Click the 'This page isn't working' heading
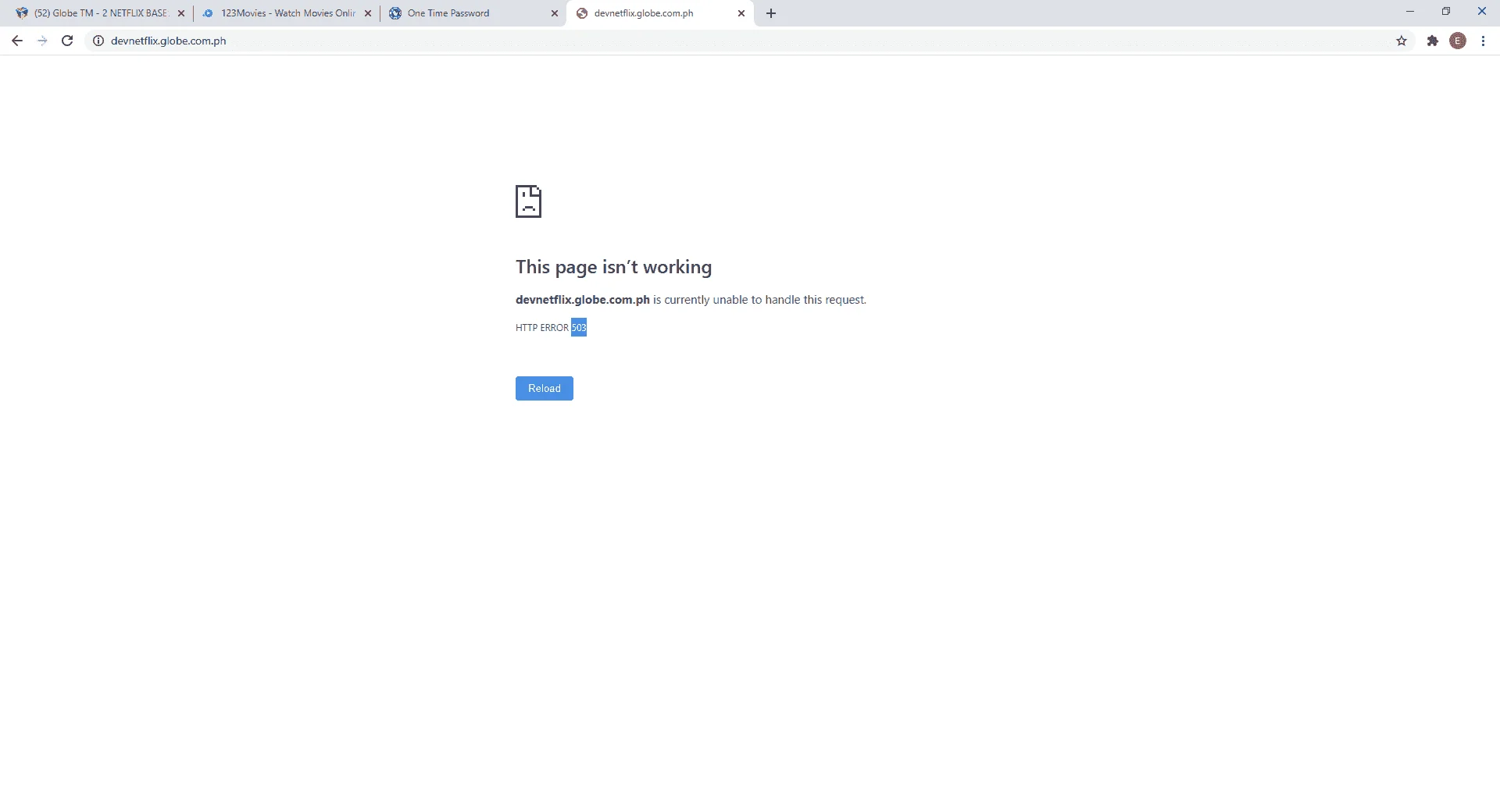 (x=613, y=267)
